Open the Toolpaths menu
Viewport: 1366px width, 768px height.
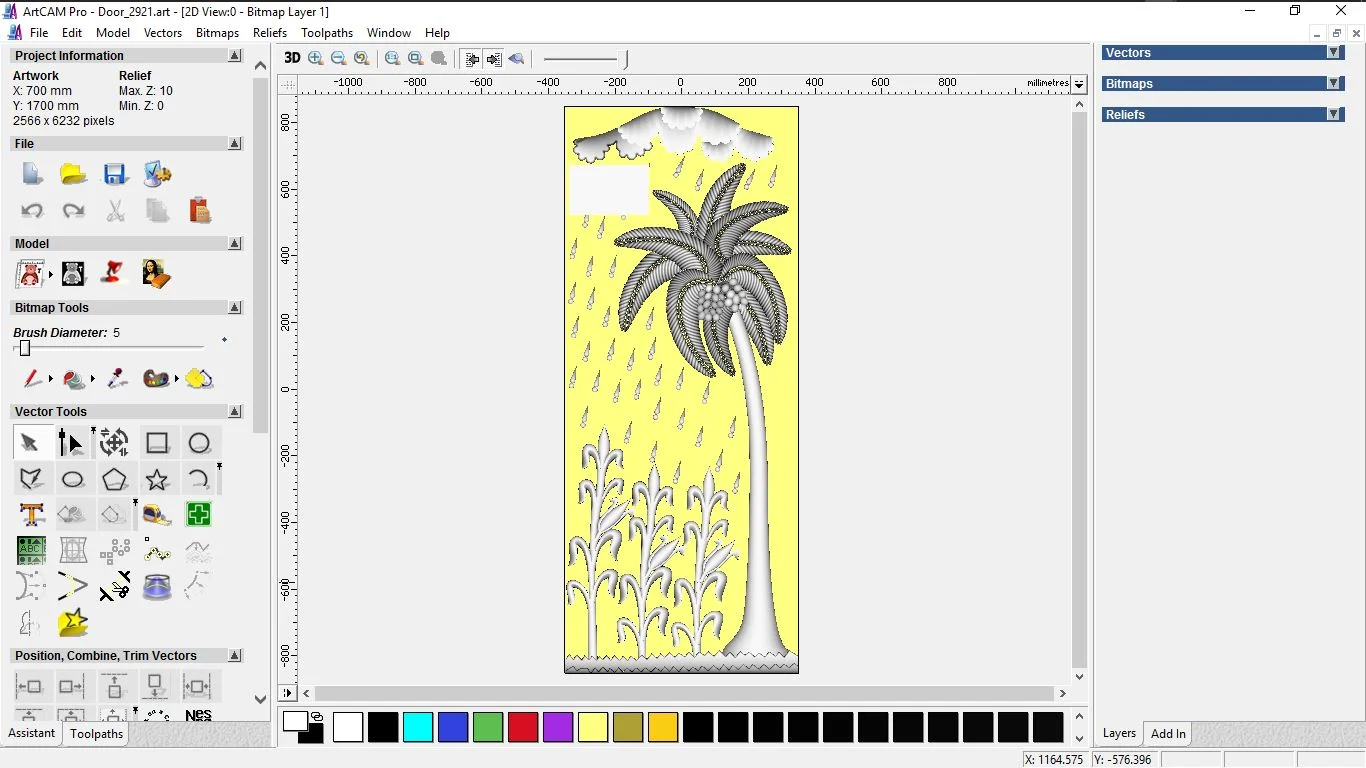326,33
